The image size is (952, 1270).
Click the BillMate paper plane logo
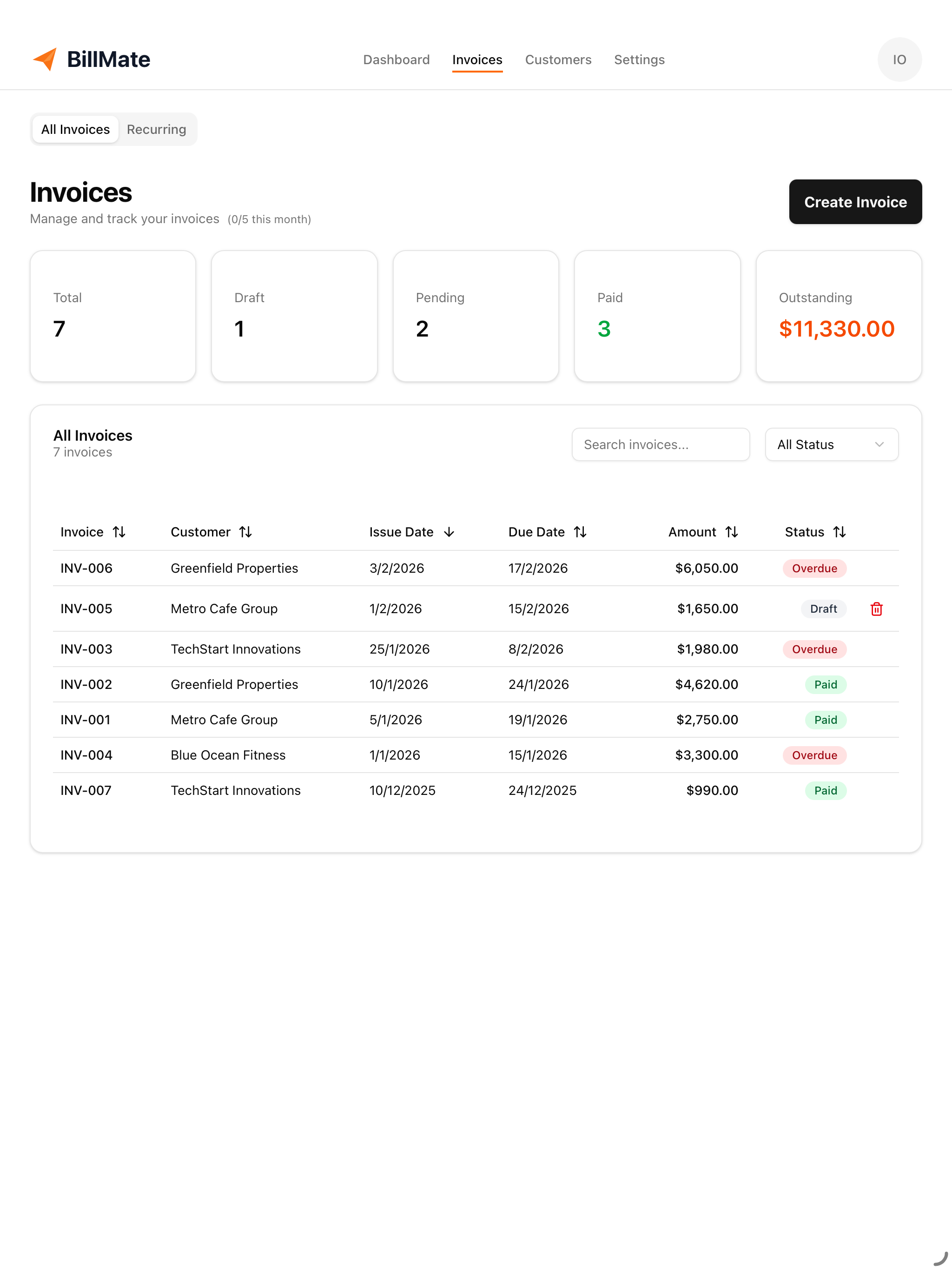(45, 59)
